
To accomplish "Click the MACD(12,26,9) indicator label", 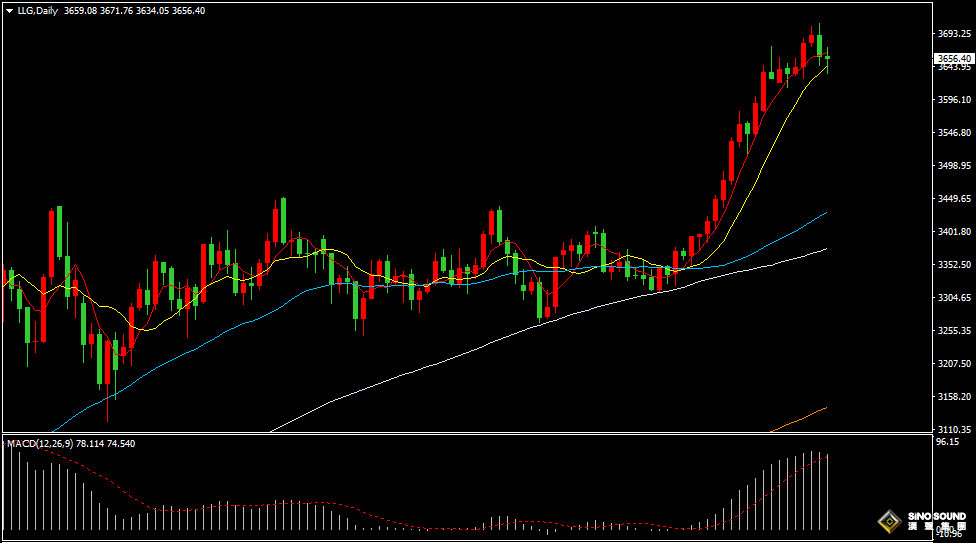I will tap(40, 443).
